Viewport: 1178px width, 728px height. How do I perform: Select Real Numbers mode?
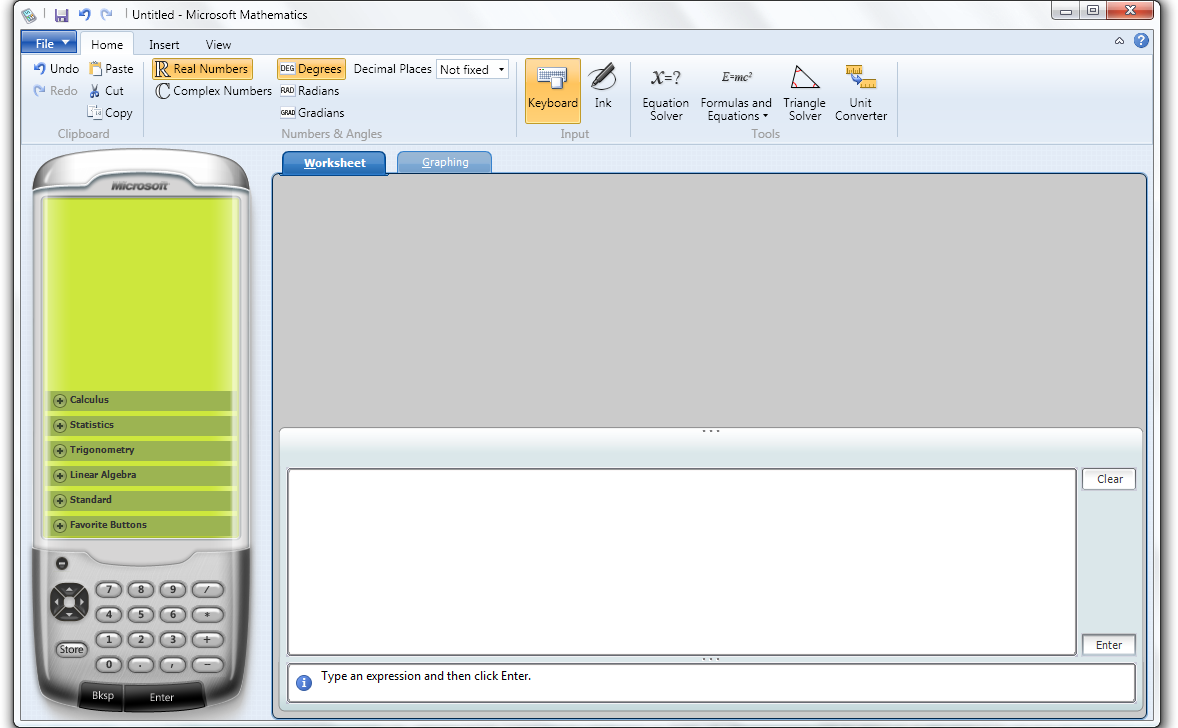pyautogui.click(x=202, y=69)
